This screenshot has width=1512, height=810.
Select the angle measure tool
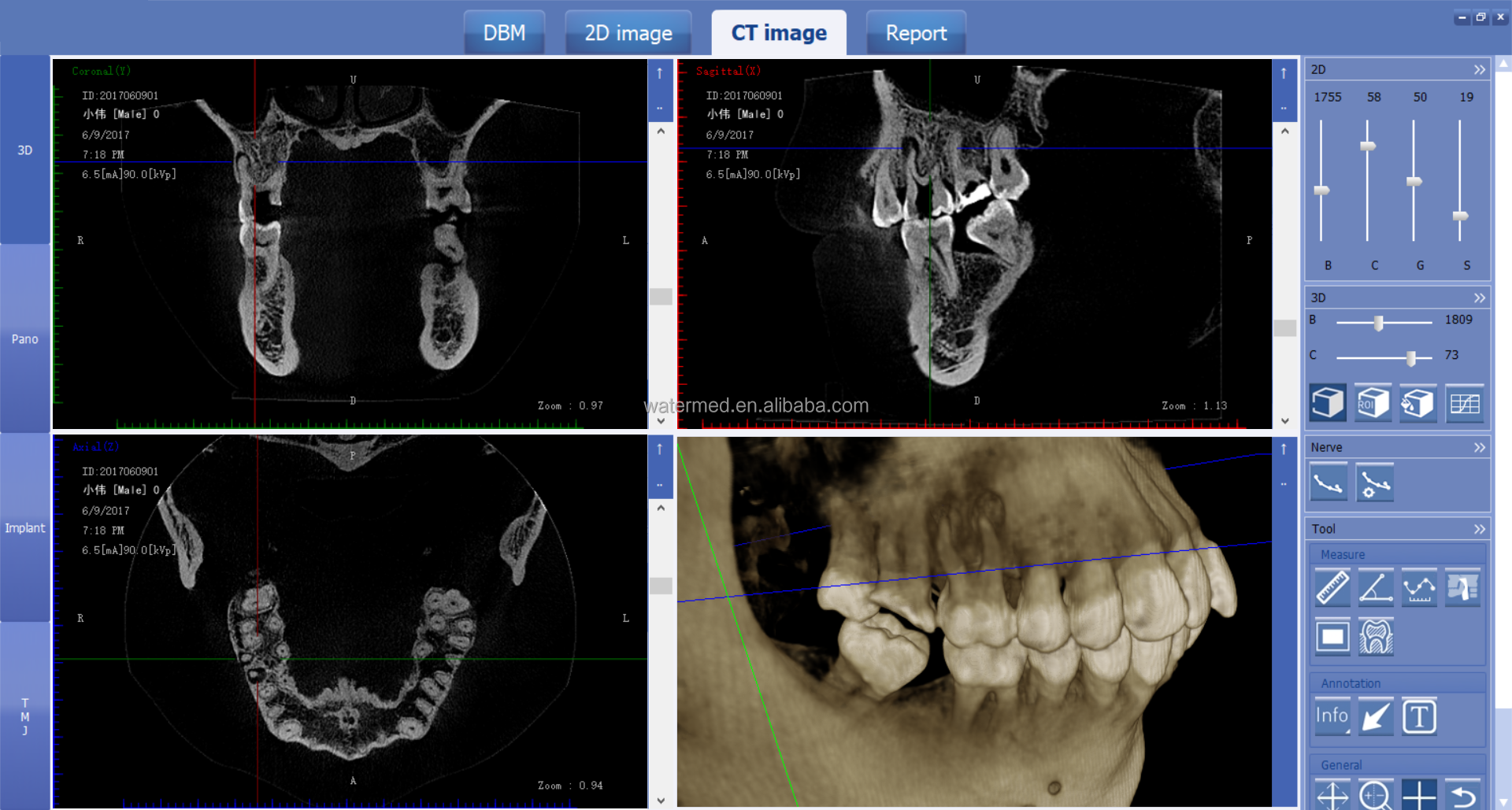1376,588
